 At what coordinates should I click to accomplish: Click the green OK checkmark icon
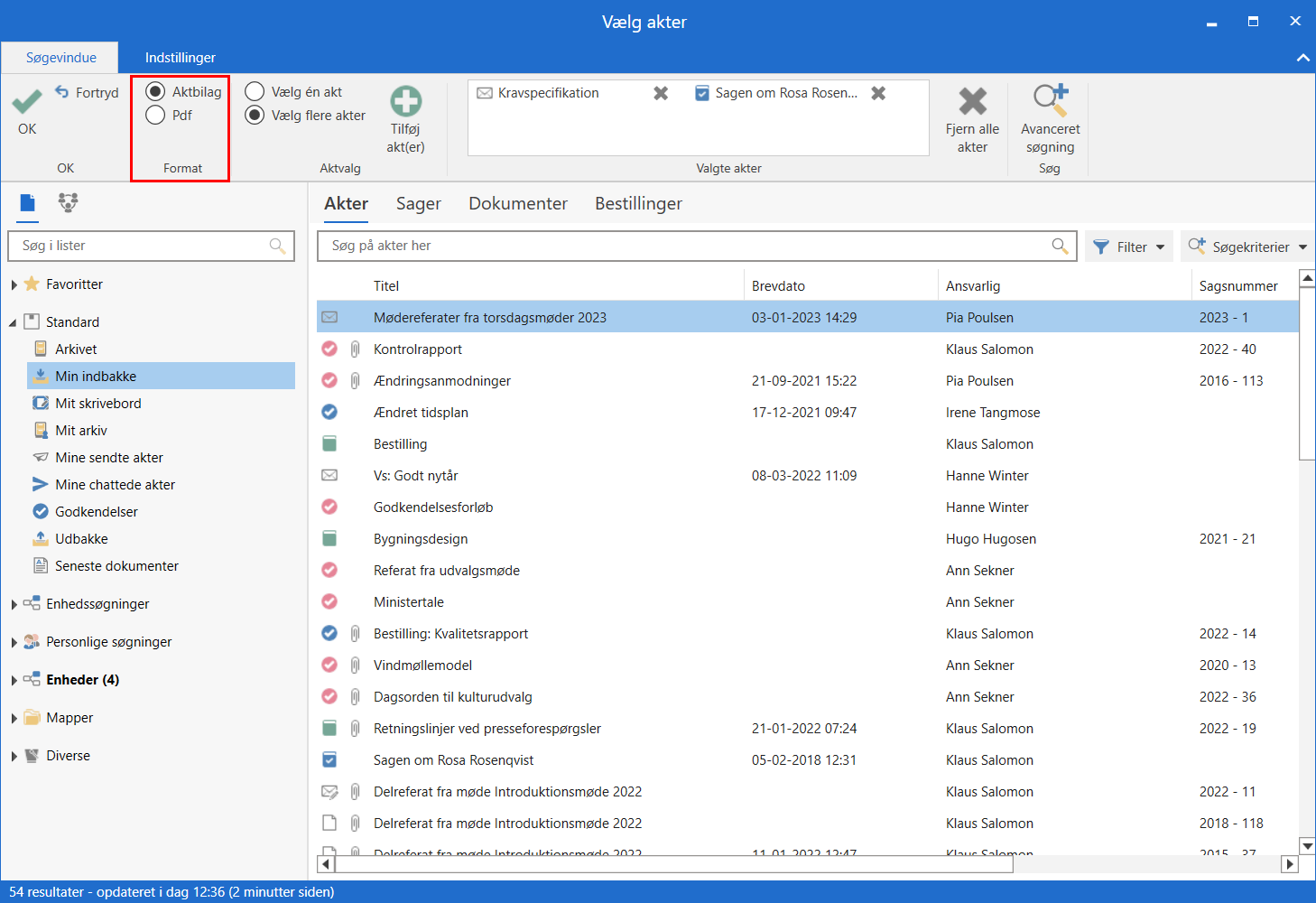point(27,101)
